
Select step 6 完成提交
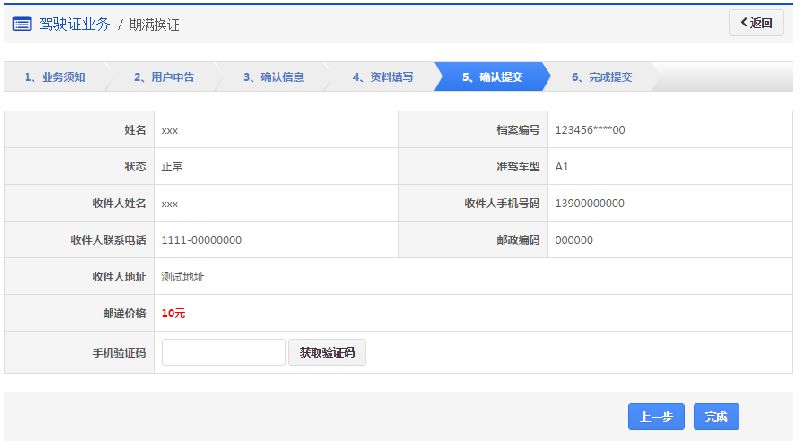click(x=602, y=77)
